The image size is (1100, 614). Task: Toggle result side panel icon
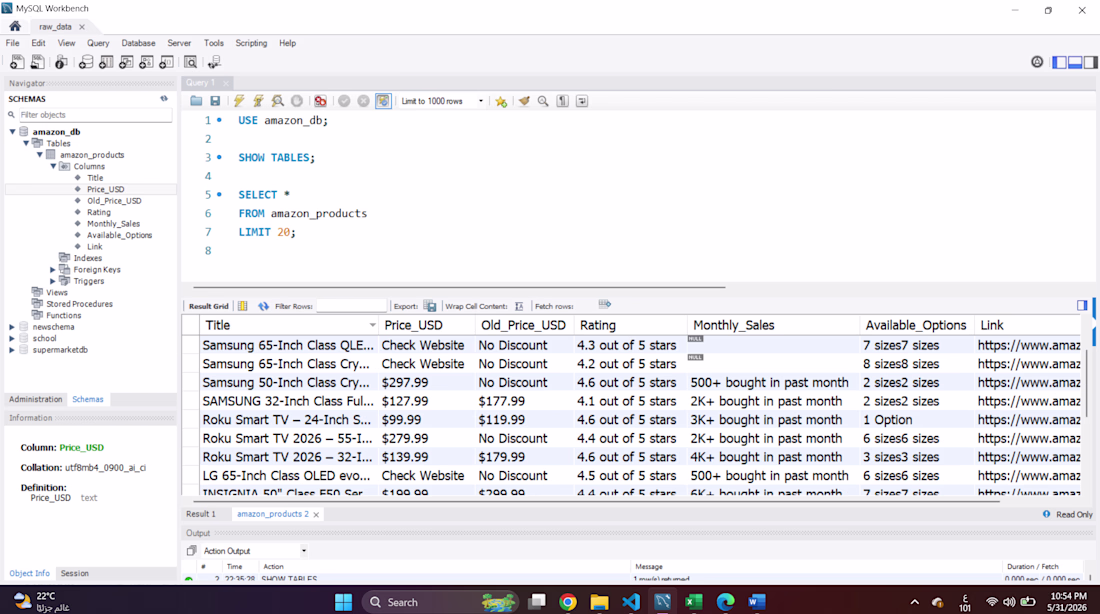click(x=1082, y=305)
